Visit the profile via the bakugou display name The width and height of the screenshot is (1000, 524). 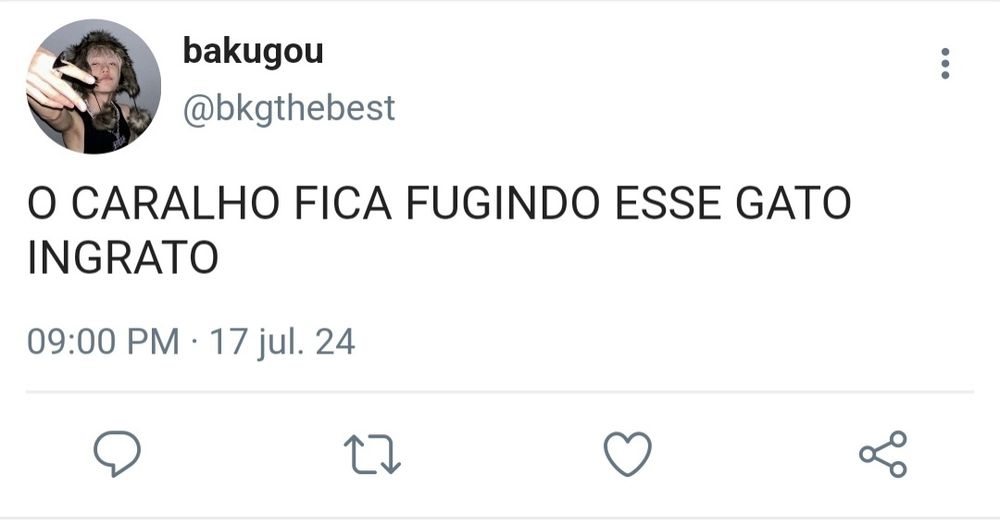(253, 52)
